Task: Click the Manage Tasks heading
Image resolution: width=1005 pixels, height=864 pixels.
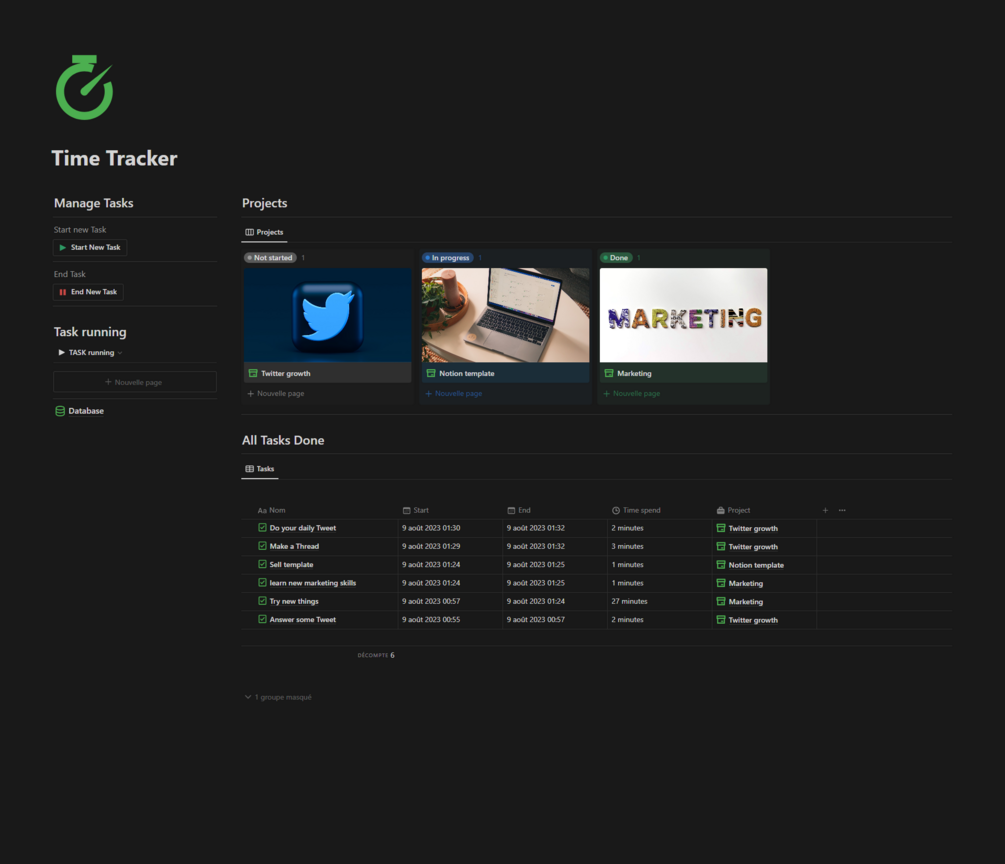Action: [x=94, y=203]
